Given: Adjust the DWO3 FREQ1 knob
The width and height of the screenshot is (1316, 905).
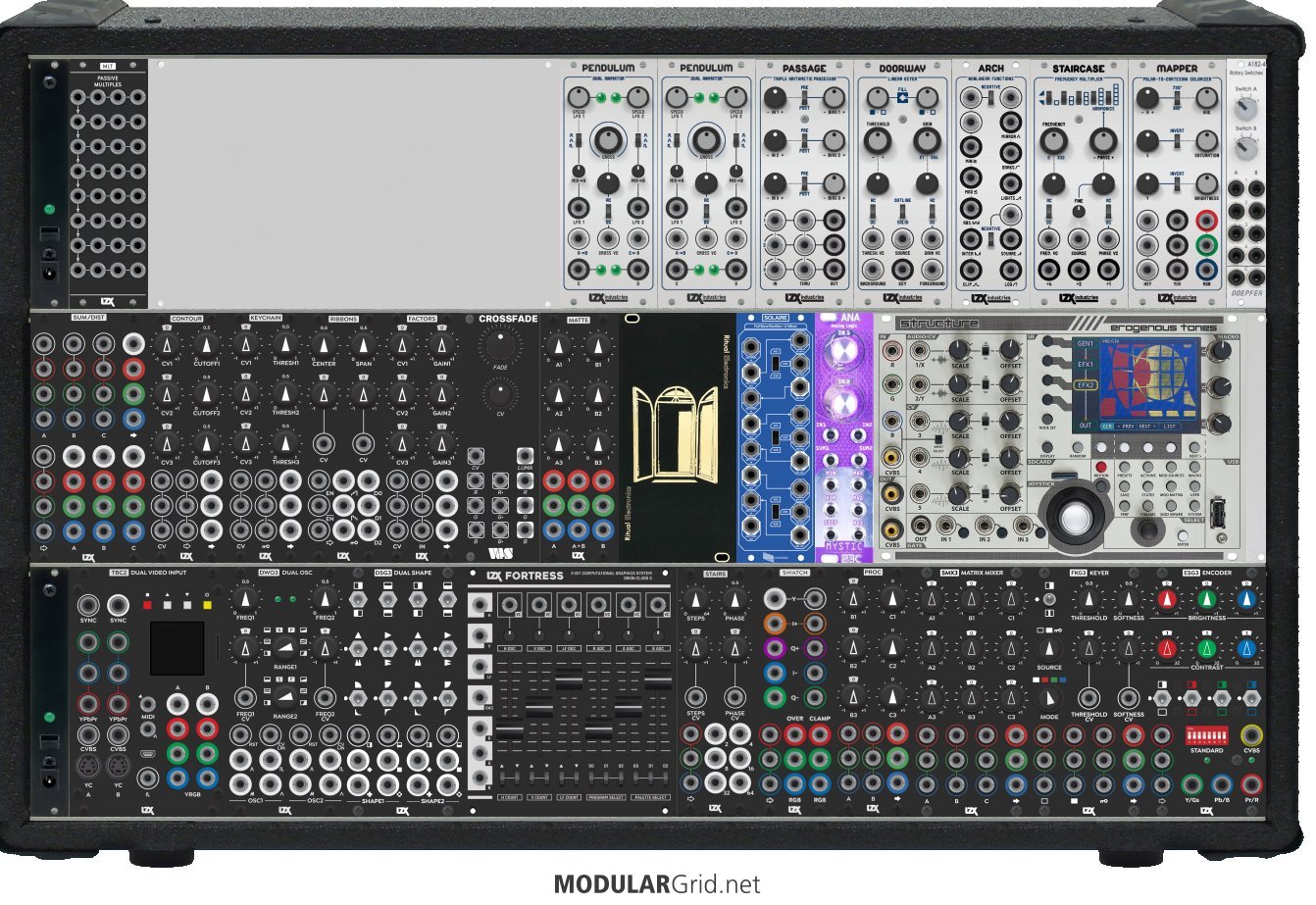Looking at the screenshot, I should pyautogui.click(x=245, y=597).
